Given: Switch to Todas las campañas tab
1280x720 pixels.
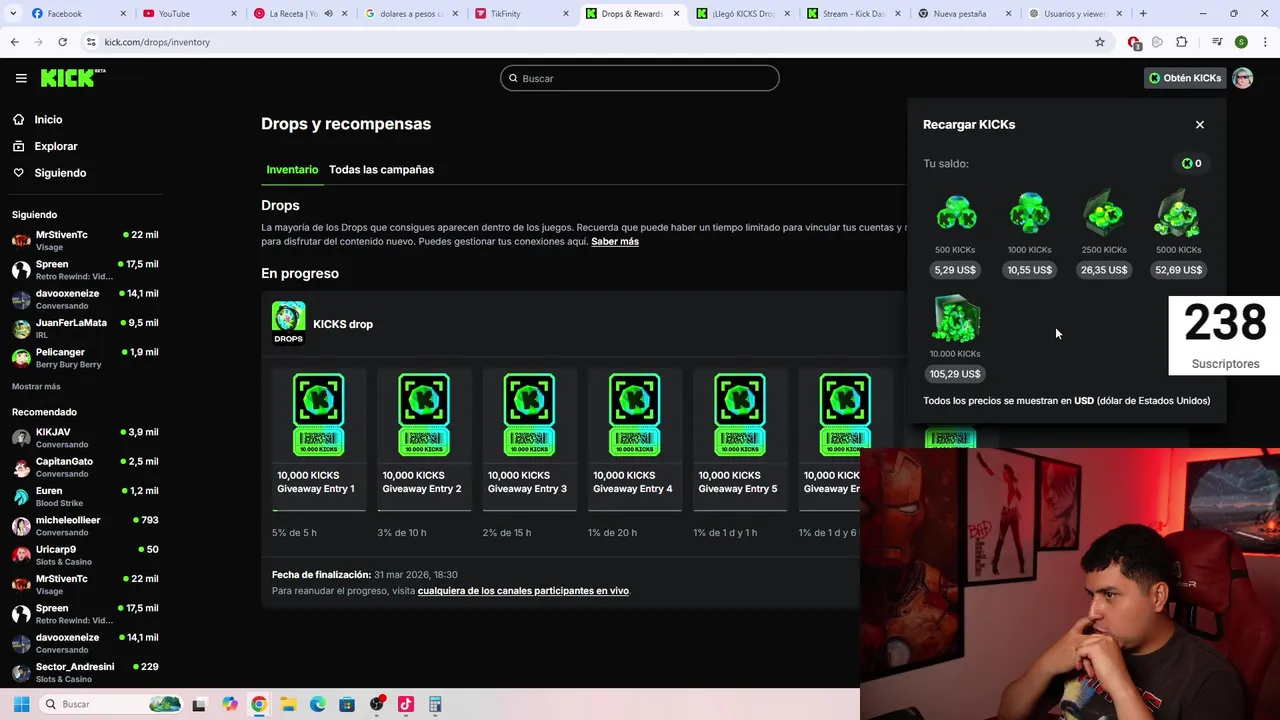Looking at the screenshot, I should [381, 170].
